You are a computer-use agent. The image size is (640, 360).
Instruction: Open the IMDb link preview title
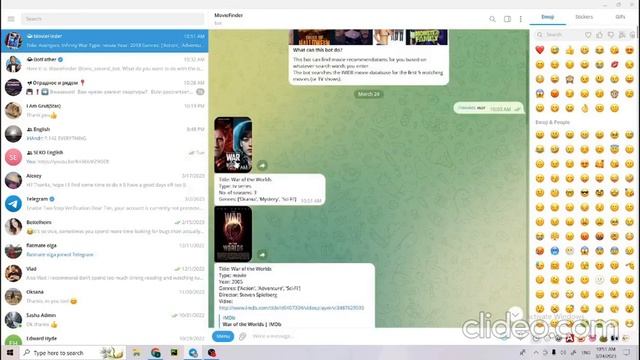[252, 324]
